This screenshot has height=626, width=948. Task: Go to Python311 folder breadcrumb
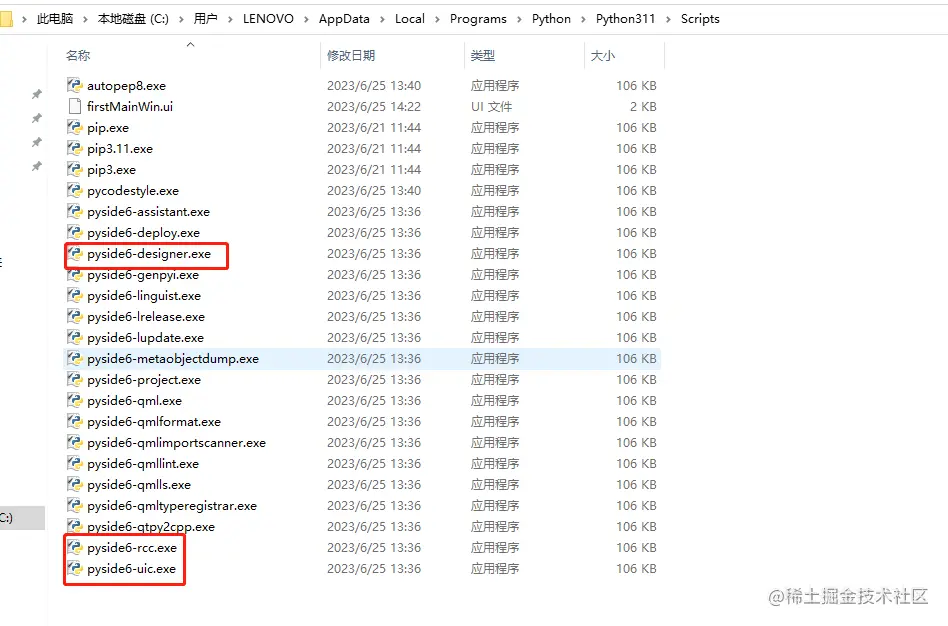tap(625, 19)
